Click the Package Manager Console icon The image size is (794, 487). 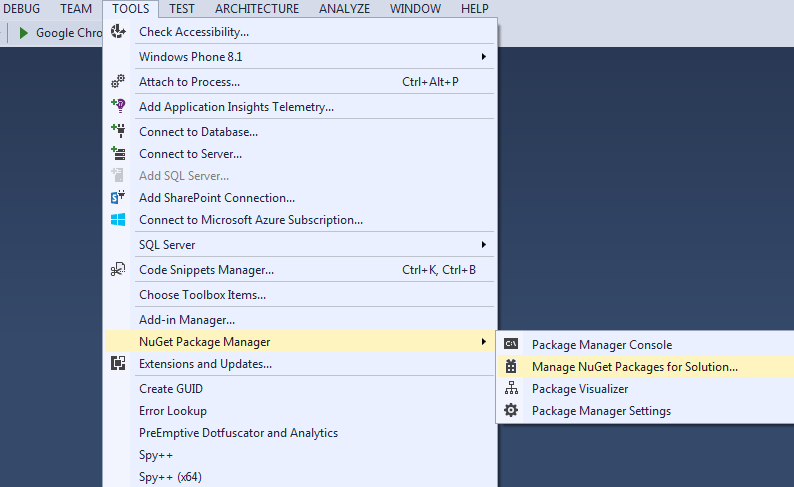coord(511,344)
